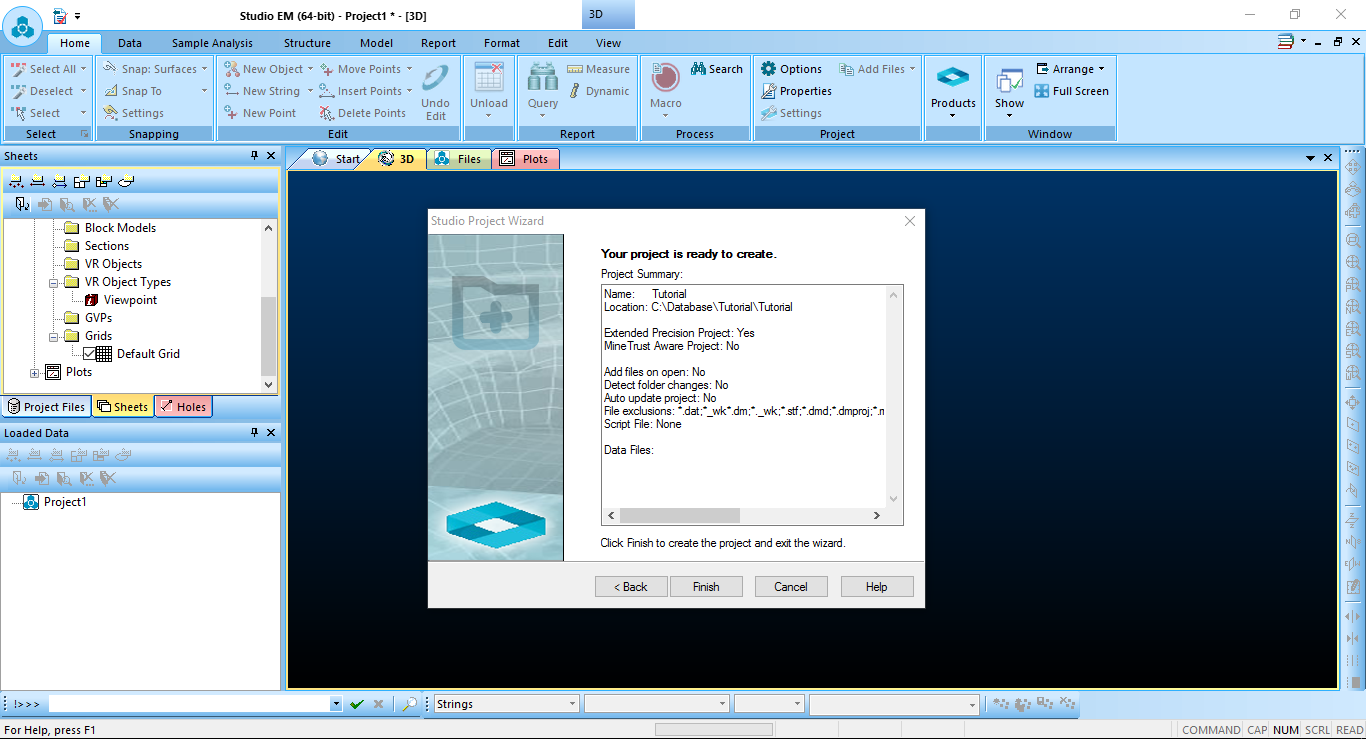
Task: Open the Data ribbon tab
Action: tap(130, 43)
